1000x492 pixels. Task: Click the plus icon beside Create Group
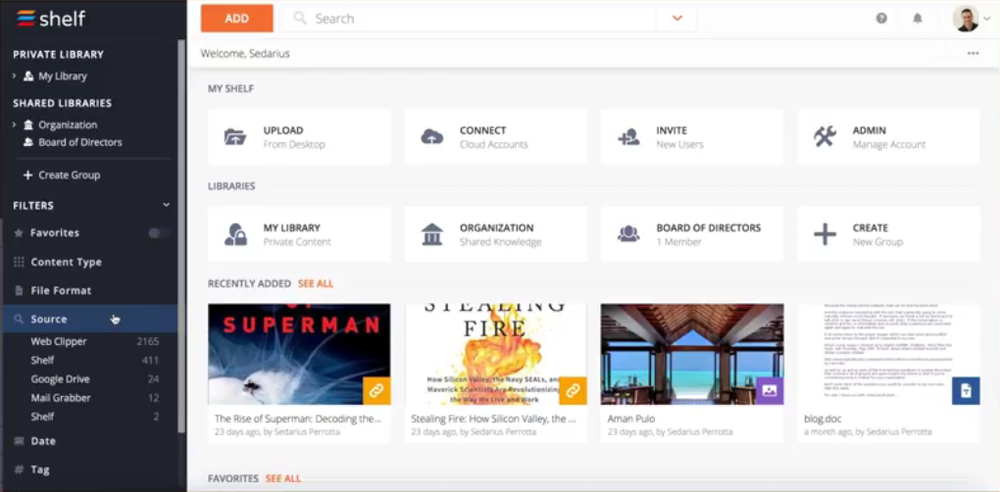[x=27, y=175]
